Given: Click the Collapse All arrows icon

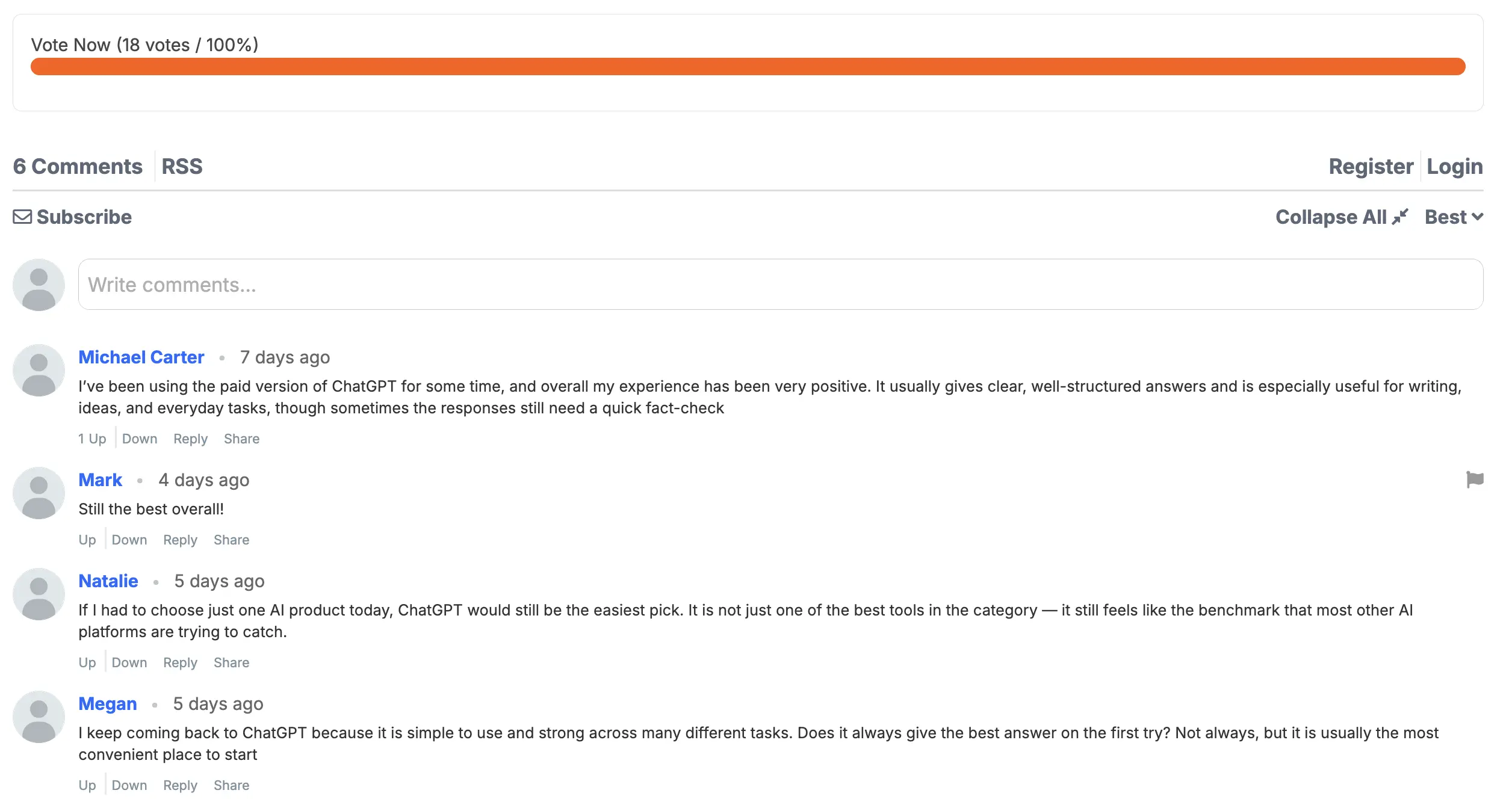Looking at the screenshot, I should tap(1400, 215).
